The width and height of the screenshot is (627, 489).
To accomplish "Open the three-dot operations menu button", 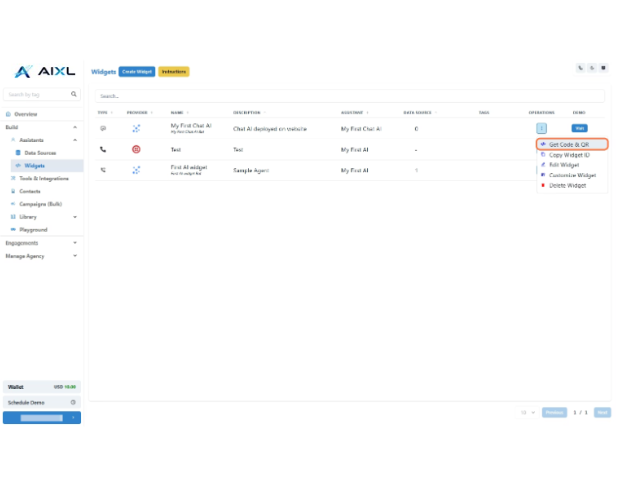I will point(541,128).
